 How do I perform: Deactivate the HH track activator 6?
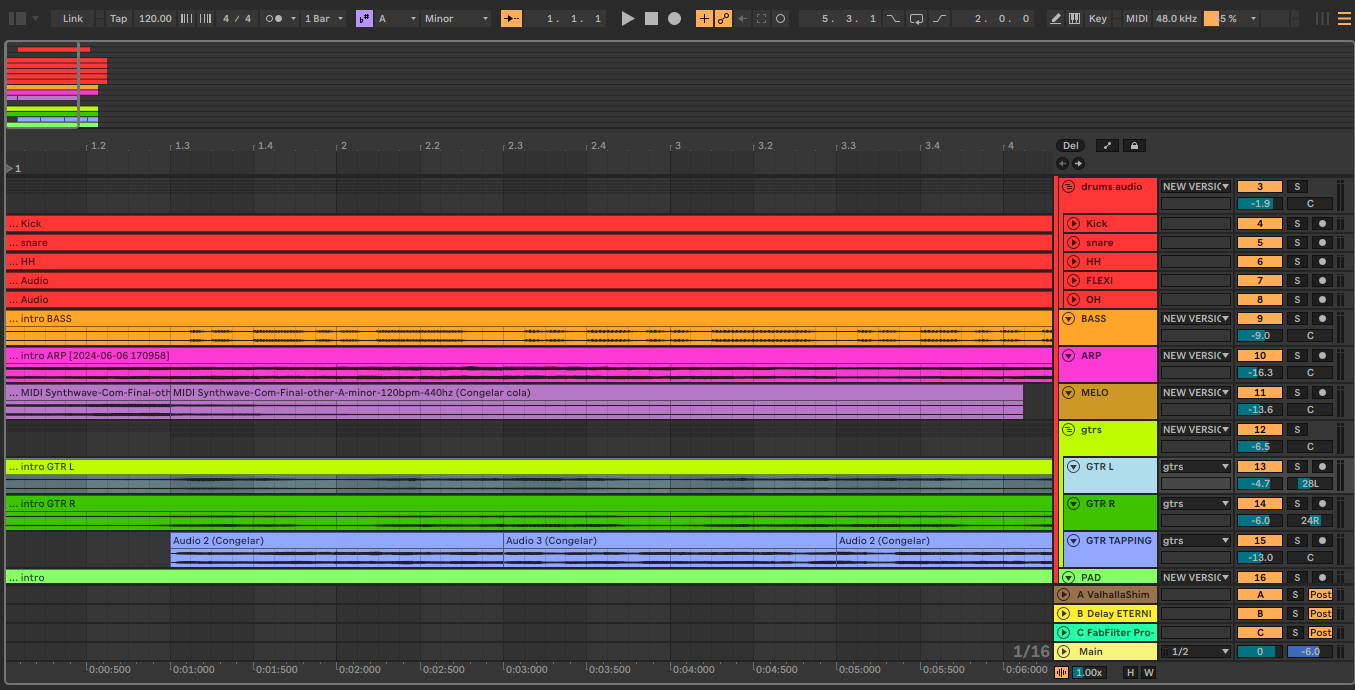point(1260,262)
